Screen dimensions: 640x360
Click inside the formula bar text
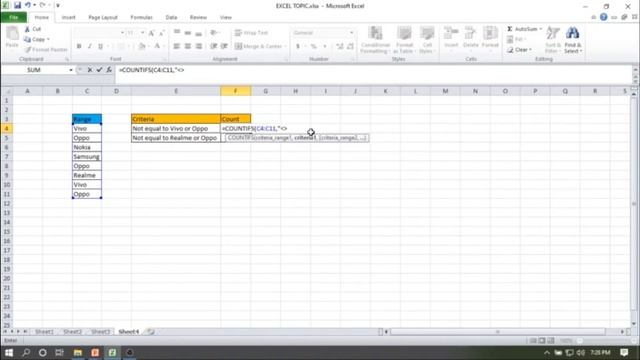pos(151,70)
